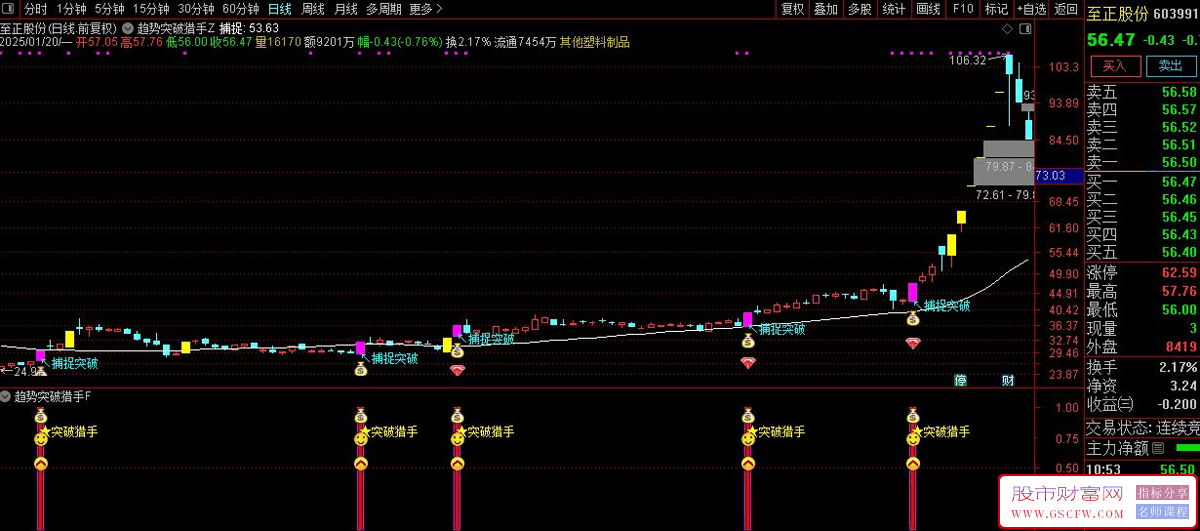
Task: Click the 财 marker on the date axis
Action: pyautogui.click(x=1008, y=380)
